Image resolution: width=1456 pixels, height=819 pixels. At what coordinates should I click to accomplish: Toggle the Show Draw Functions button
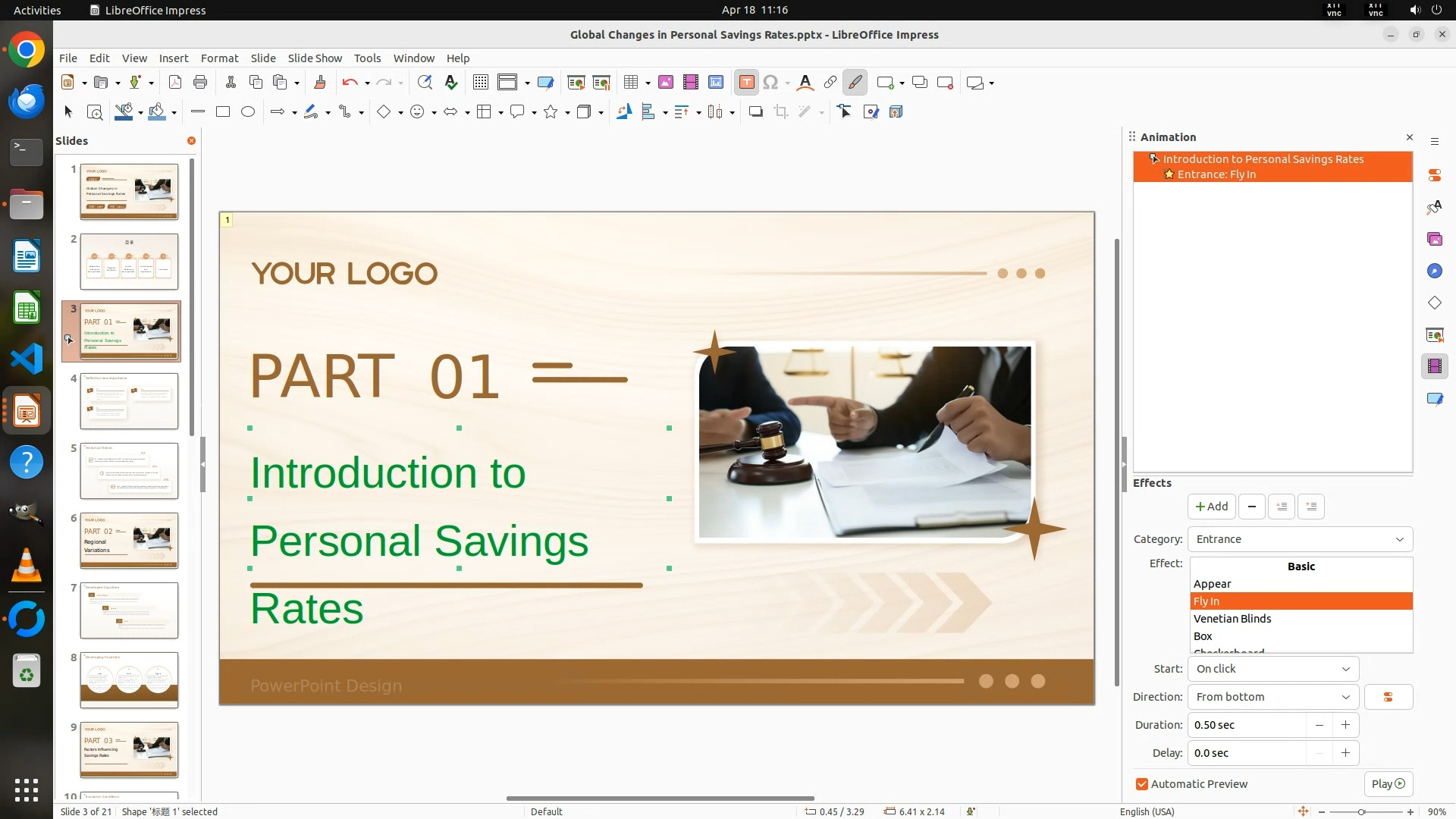pos(855,83)
